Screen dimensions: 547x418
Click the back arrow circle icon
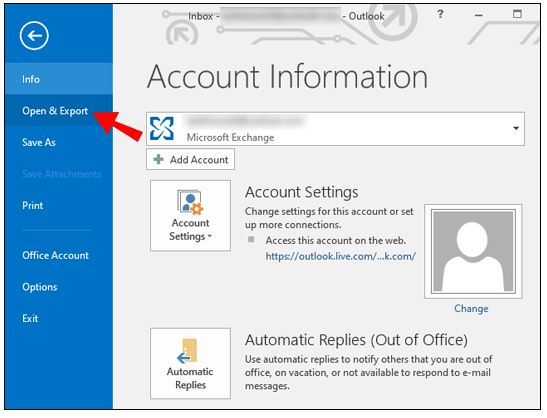tap(34, 36)
